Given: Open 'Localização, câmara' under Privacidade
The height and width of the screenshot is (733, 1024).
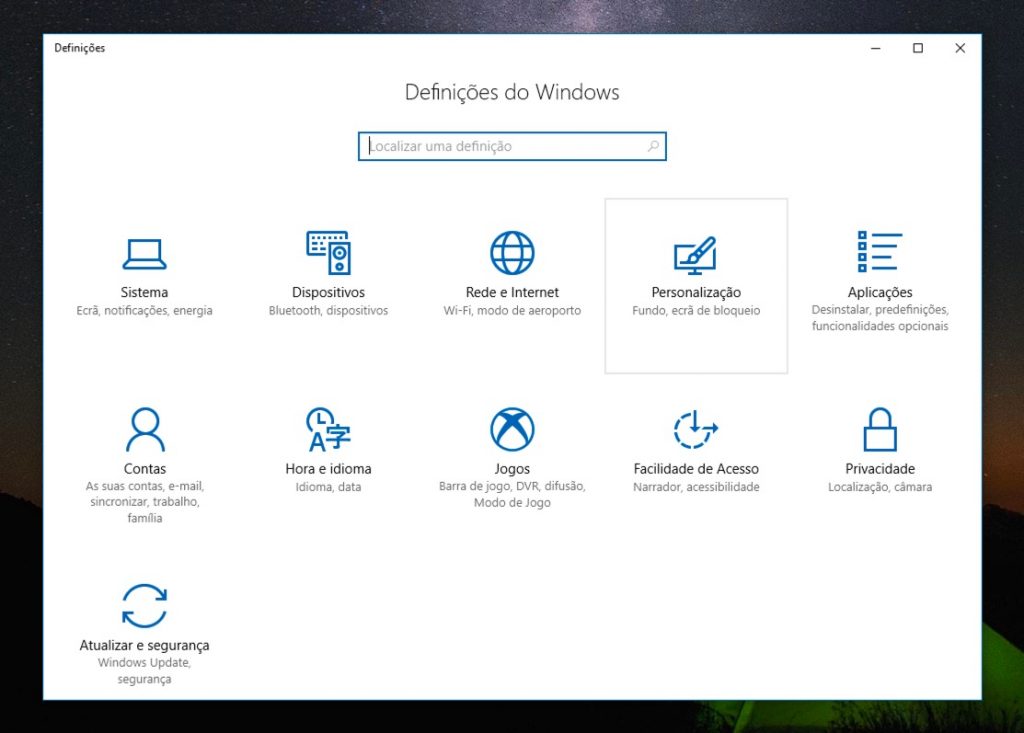Looking at the screenshot, I should coord(880,486).
